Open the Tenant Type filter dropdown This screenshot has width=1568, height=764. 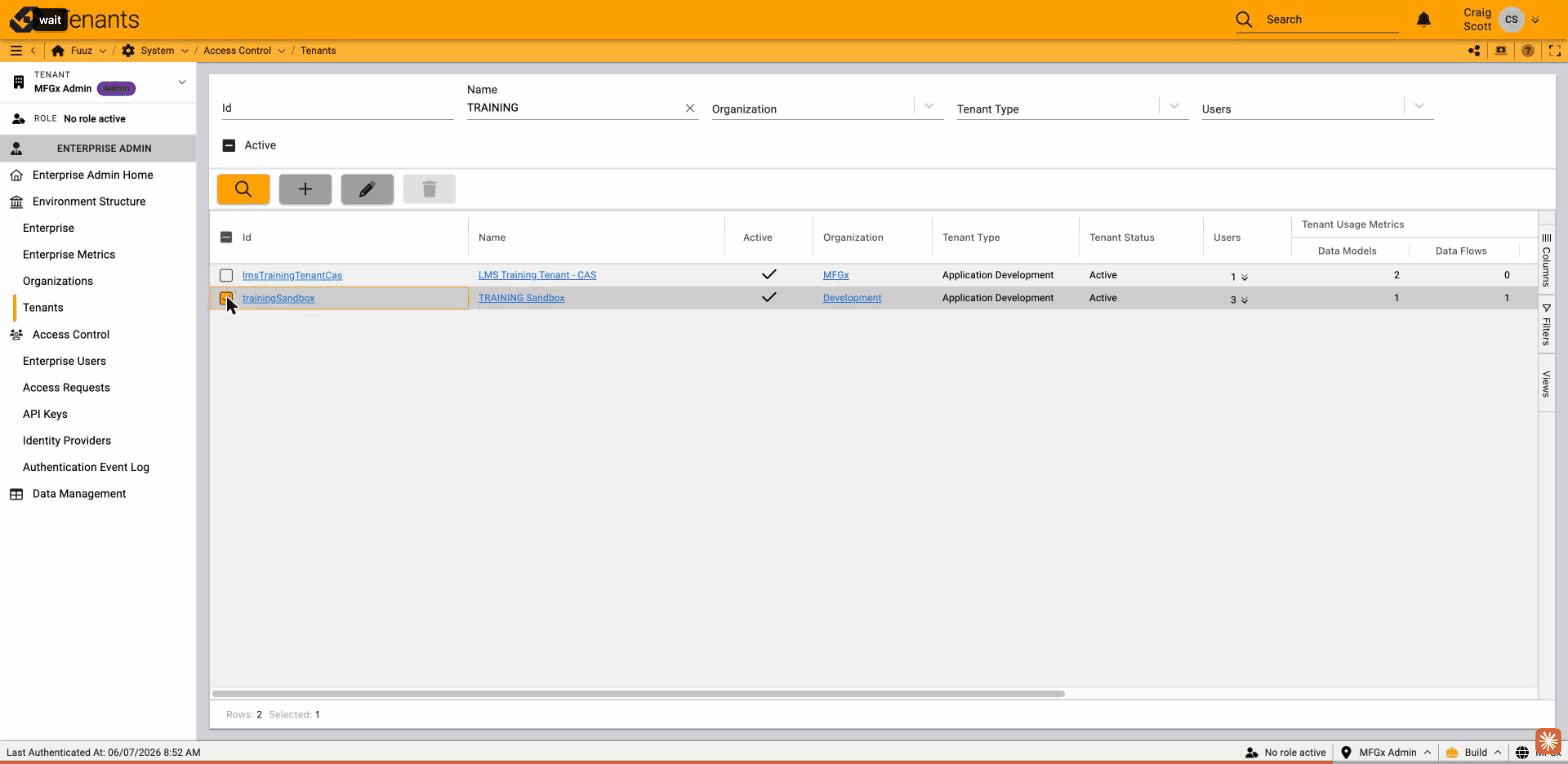click(1174, 106)
